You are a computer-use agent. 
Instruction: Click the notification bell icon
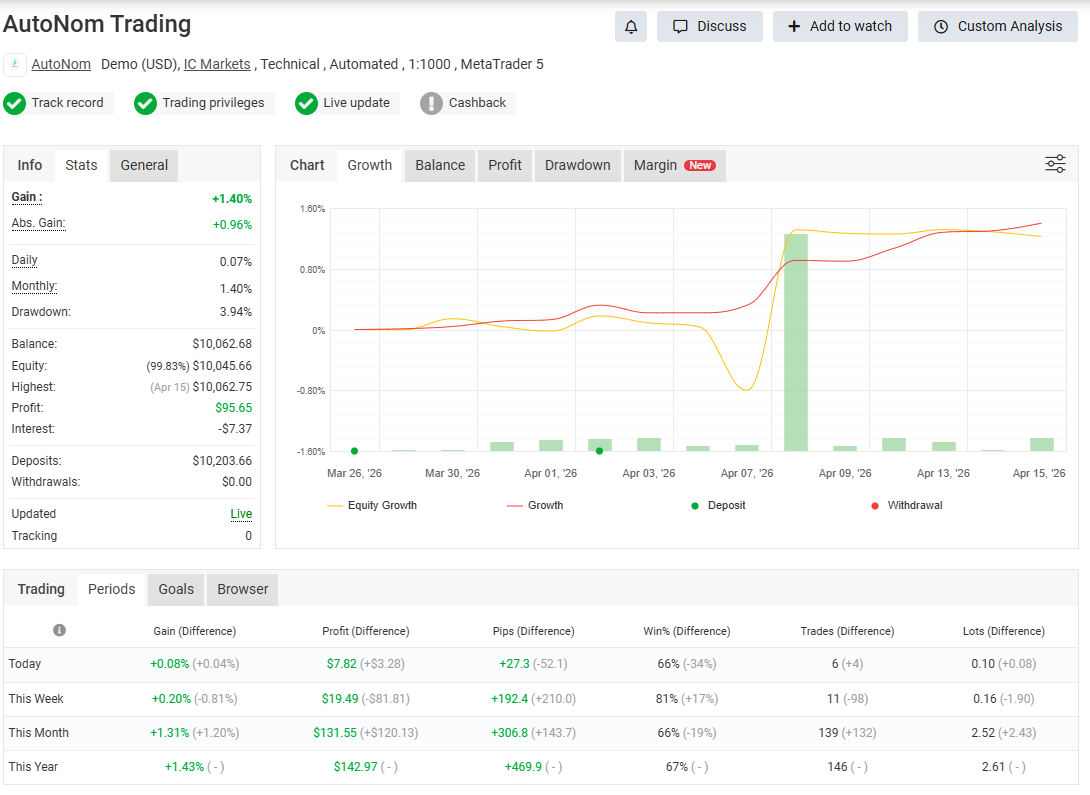[x=631, y=26]
